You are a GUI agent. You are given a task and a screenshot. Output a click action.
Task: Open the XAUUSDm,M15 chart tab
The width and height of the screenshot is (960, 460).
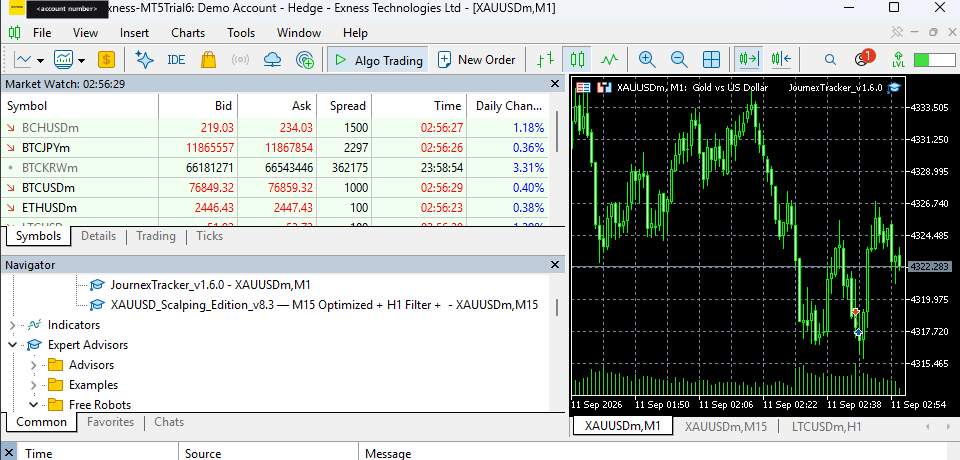726,426
